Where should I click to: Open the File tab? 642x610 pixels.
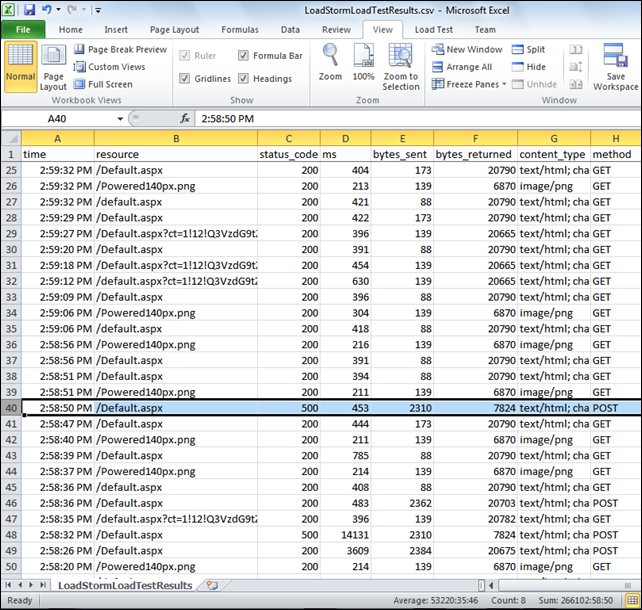point(23,29)
